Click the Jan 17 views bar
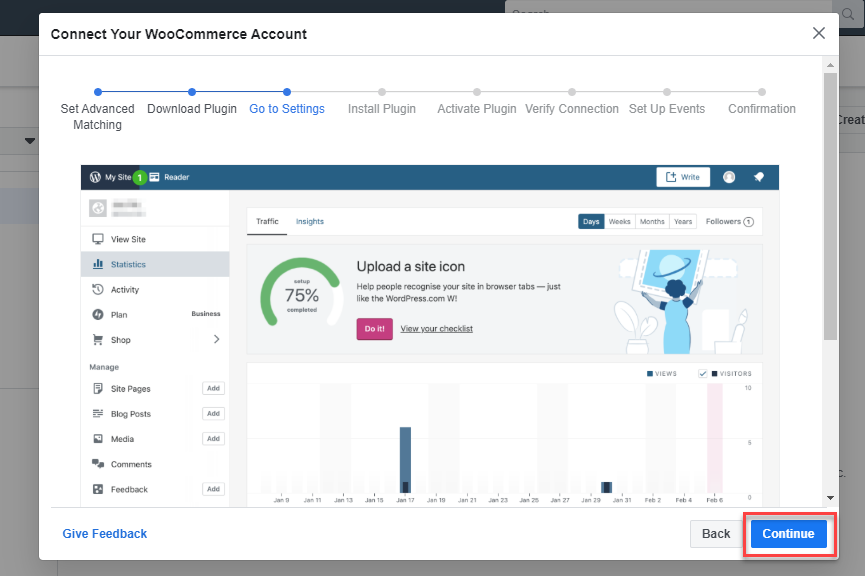The width and height of the screenshot is (865, 576). pyautogui.click(x=405, y=460)
